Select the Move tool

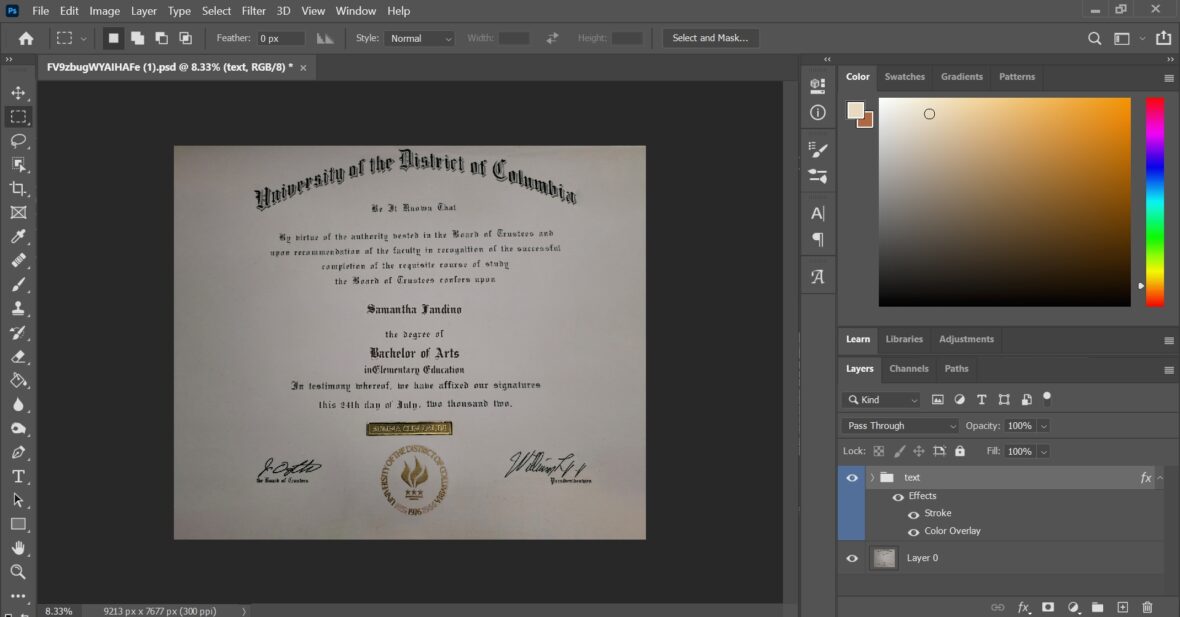pos(18,93)
